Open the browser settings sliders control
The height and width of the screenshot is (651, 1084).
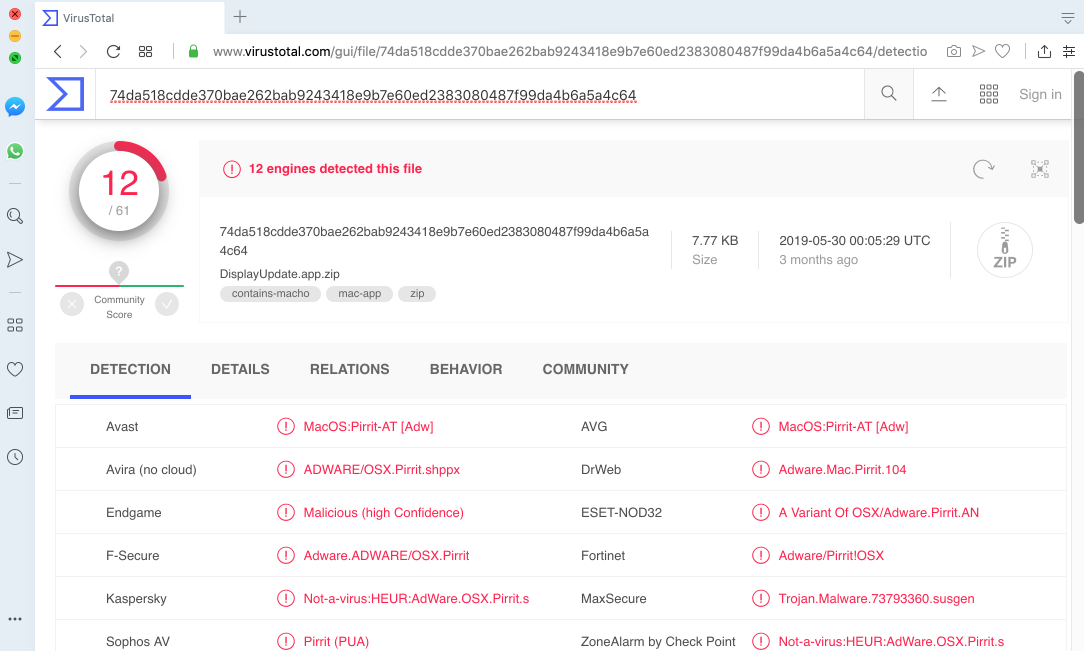click(x=1068, y=50)
